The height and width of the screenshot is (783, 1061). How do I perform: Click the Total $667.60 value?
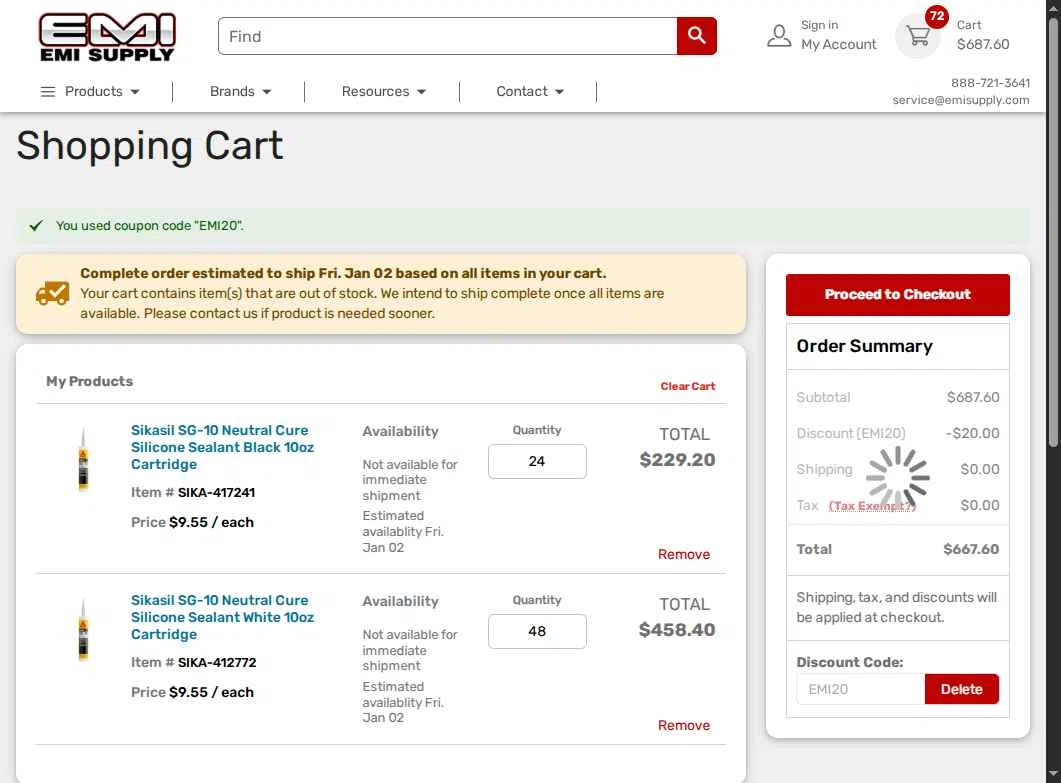point(971,550)
